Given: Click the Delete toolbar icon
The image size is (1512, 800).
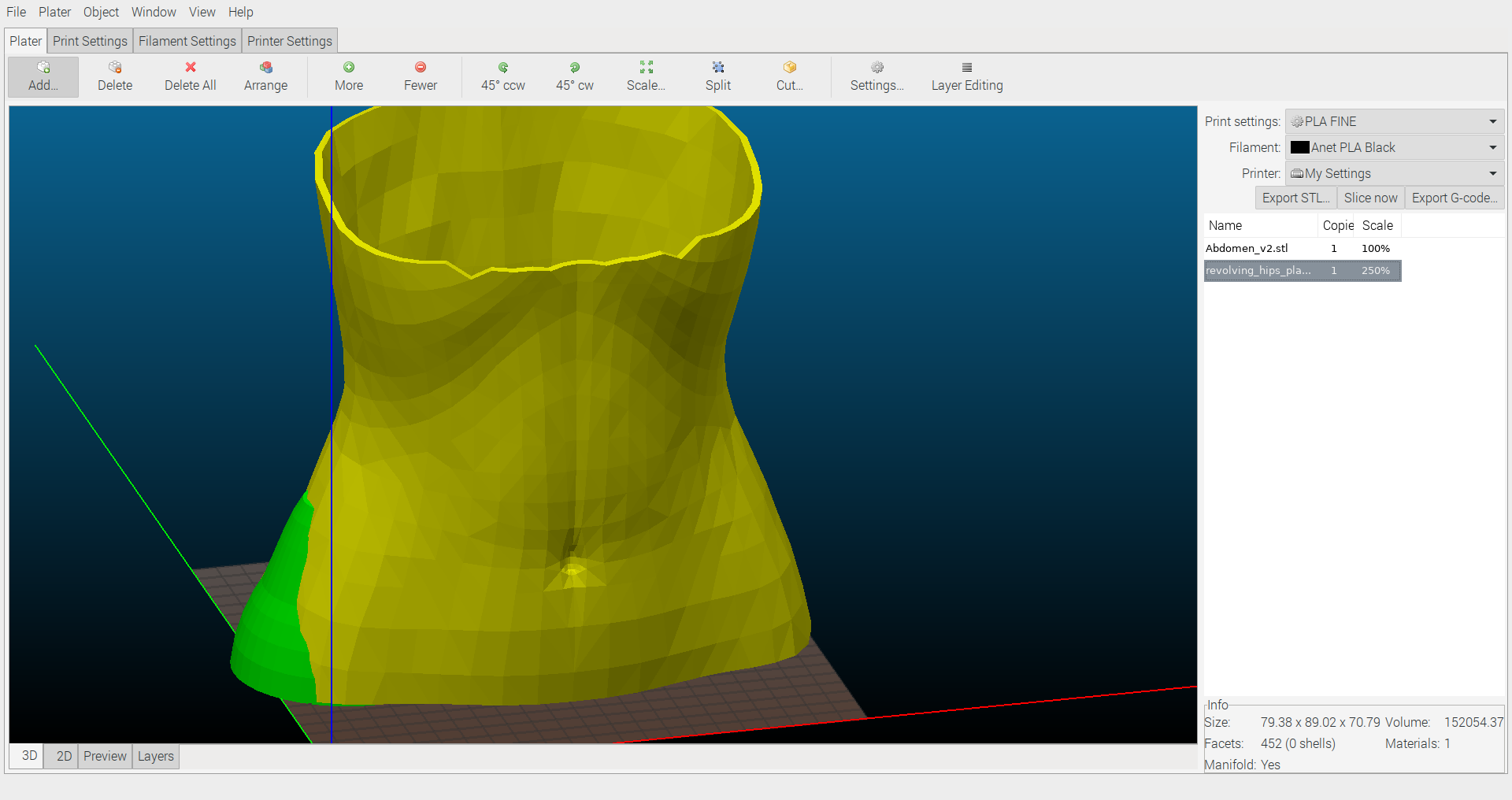Looking at the screenshot, I should click(x=115, y=68).
